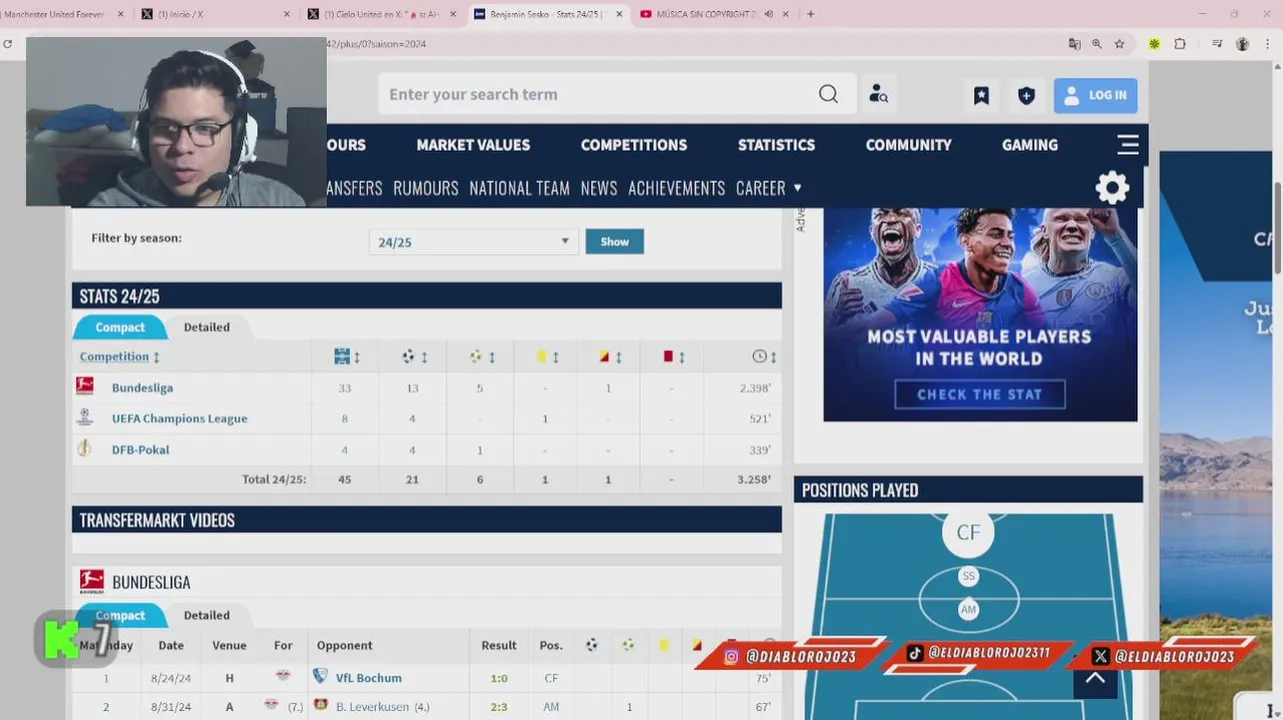
Task: Sort by yellow cards column icon
Action: [x=541, y=356]
